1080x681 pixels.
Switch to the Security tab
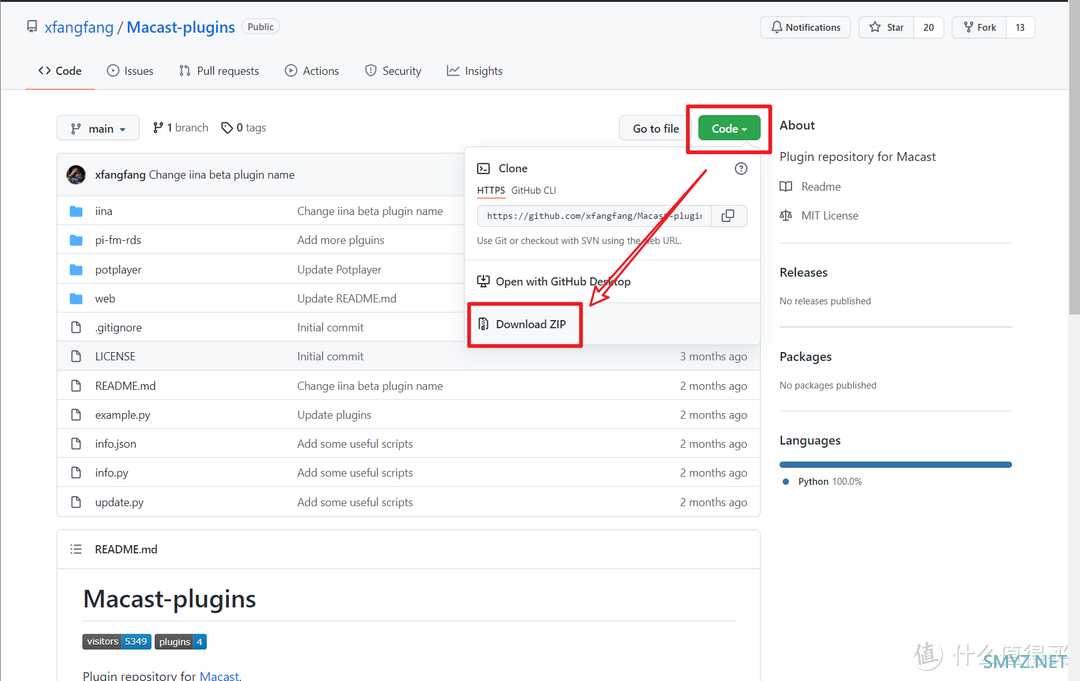tap(393, 71)
